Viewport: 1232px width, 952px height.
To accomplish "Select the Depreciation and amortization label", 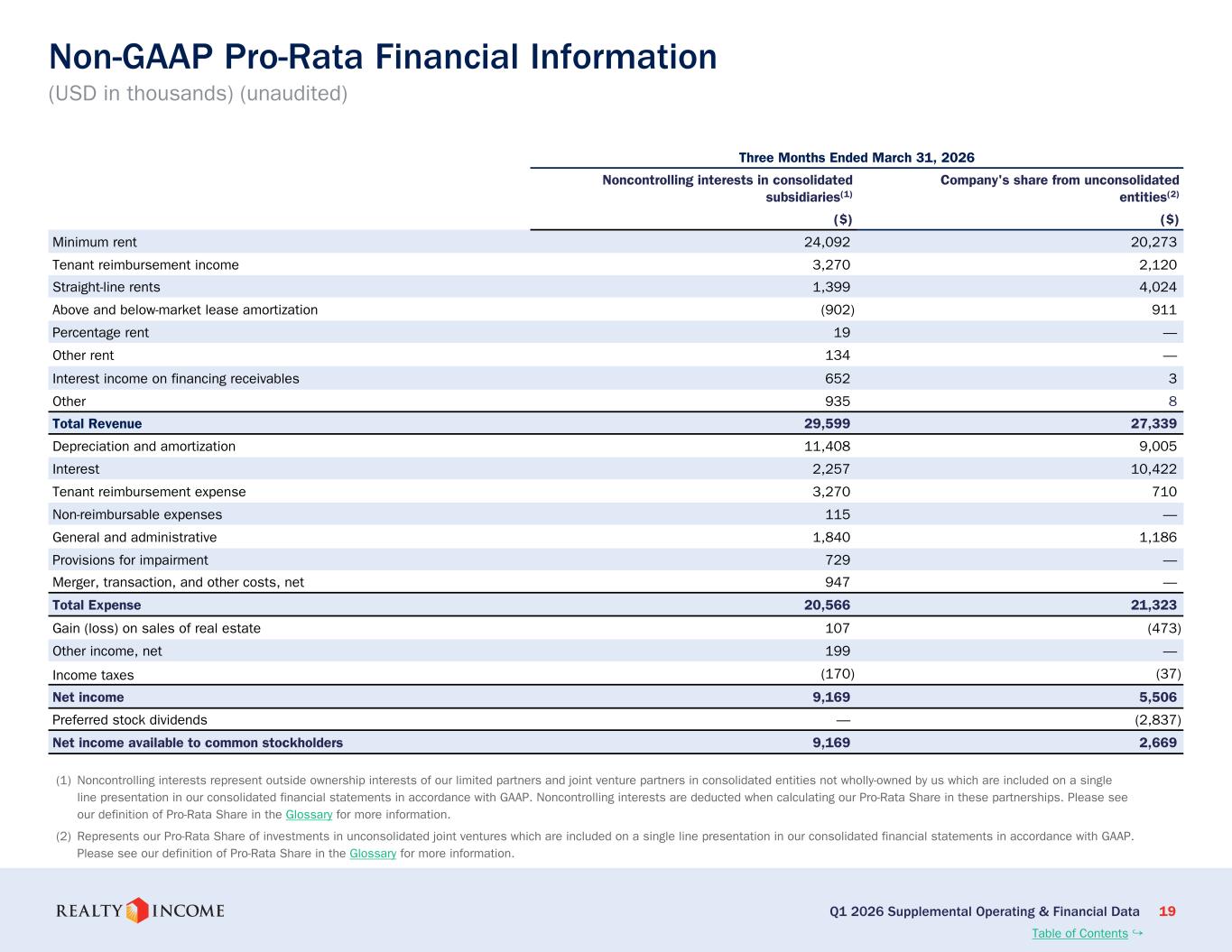I will click(144, 446).
